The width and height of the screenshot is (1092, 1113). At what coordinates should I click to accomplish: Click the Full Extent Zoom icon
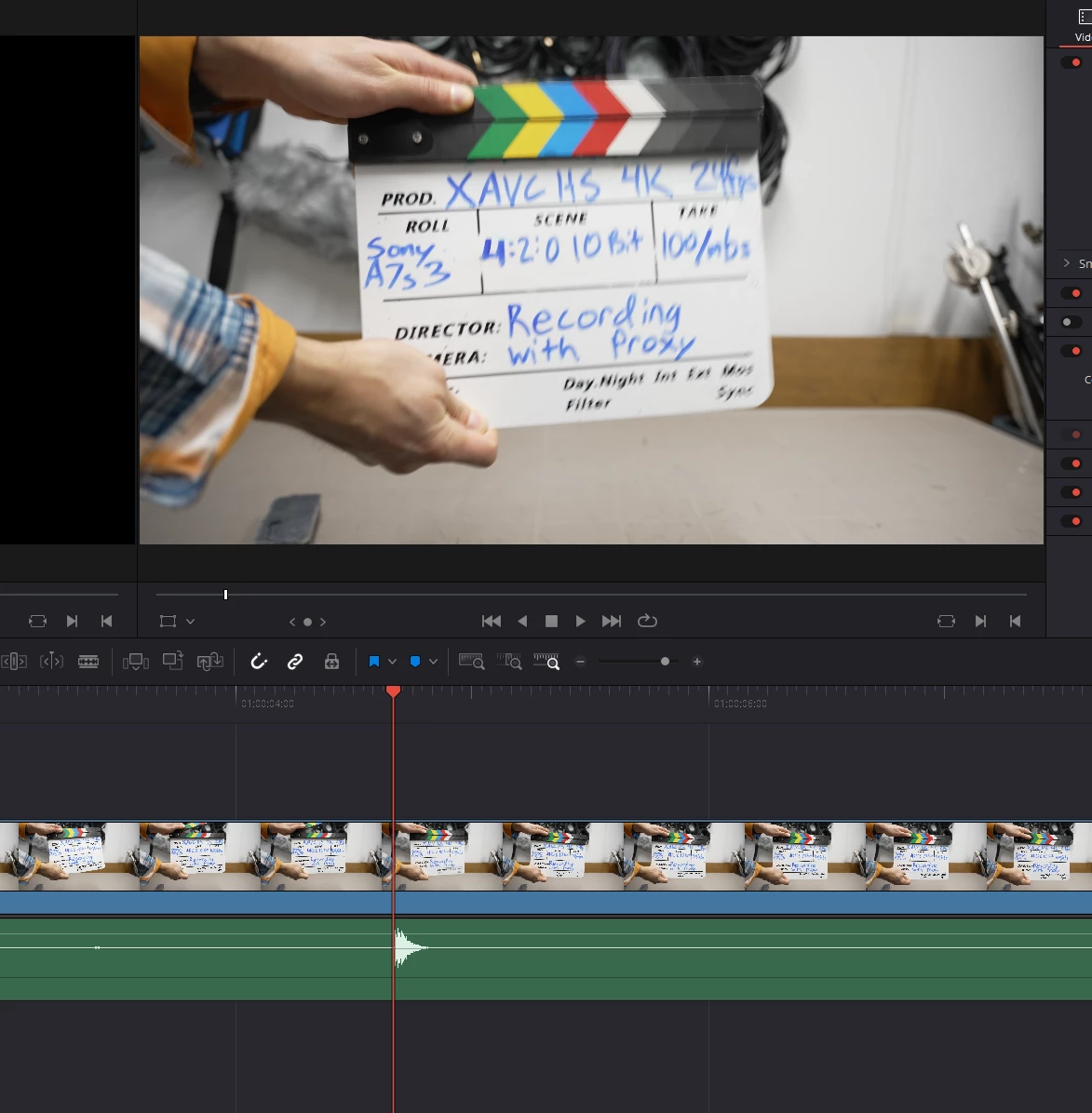click(x=471, y=662)
